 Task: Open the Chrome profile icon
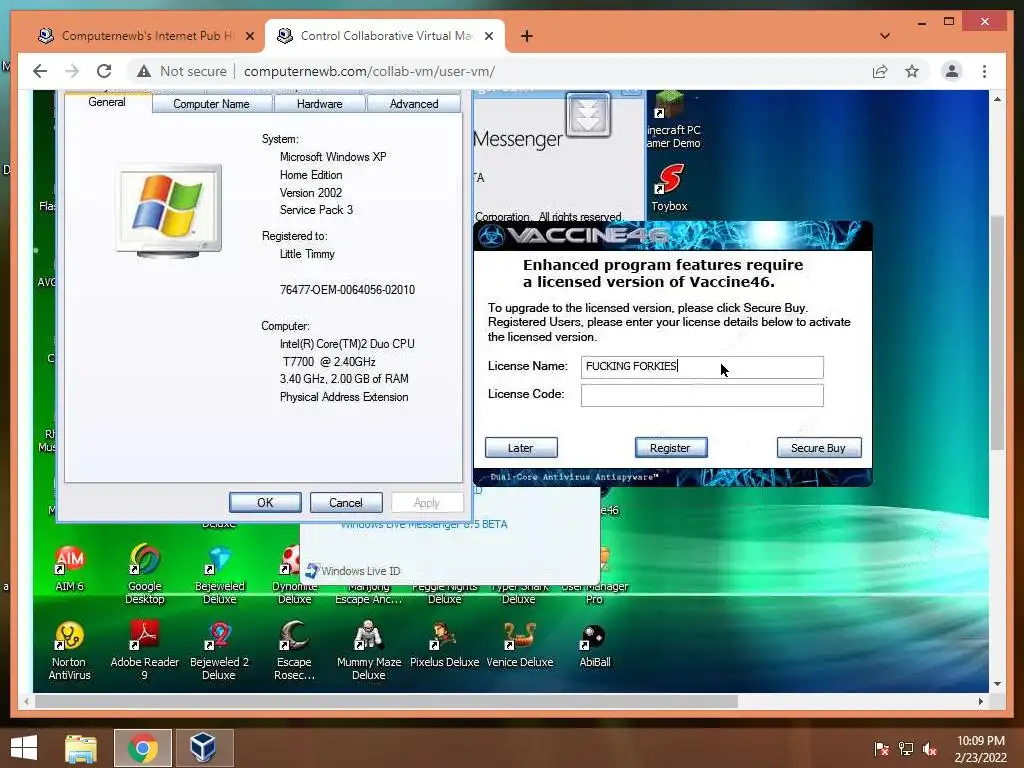tap(952, 71)
